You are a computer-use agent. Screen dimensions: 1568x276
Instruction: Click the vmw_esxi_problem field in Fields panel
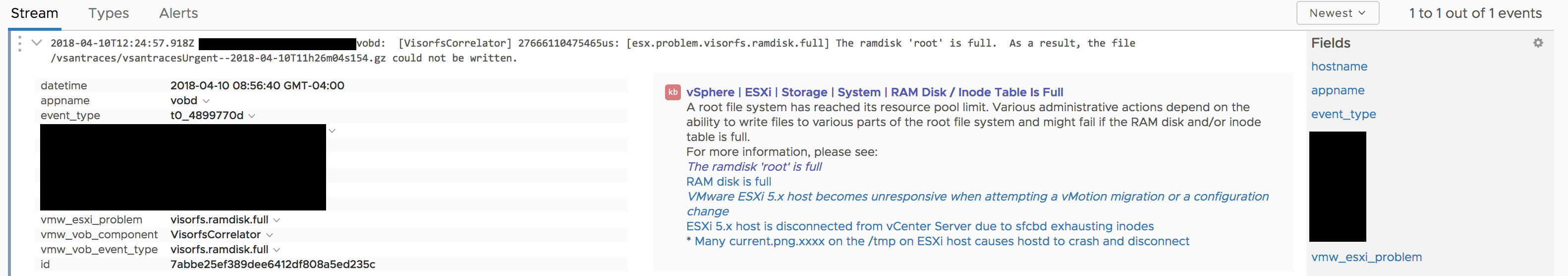click(x=1366, y=257)
